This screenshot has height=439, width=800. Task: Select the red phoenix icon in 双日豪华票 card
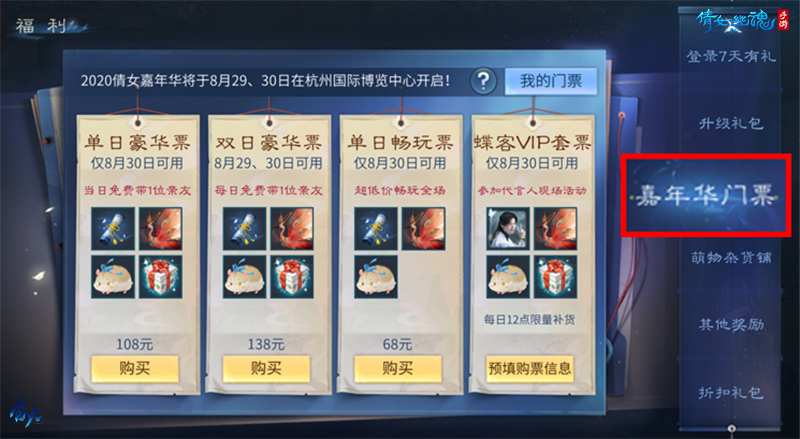coord(292,229)
